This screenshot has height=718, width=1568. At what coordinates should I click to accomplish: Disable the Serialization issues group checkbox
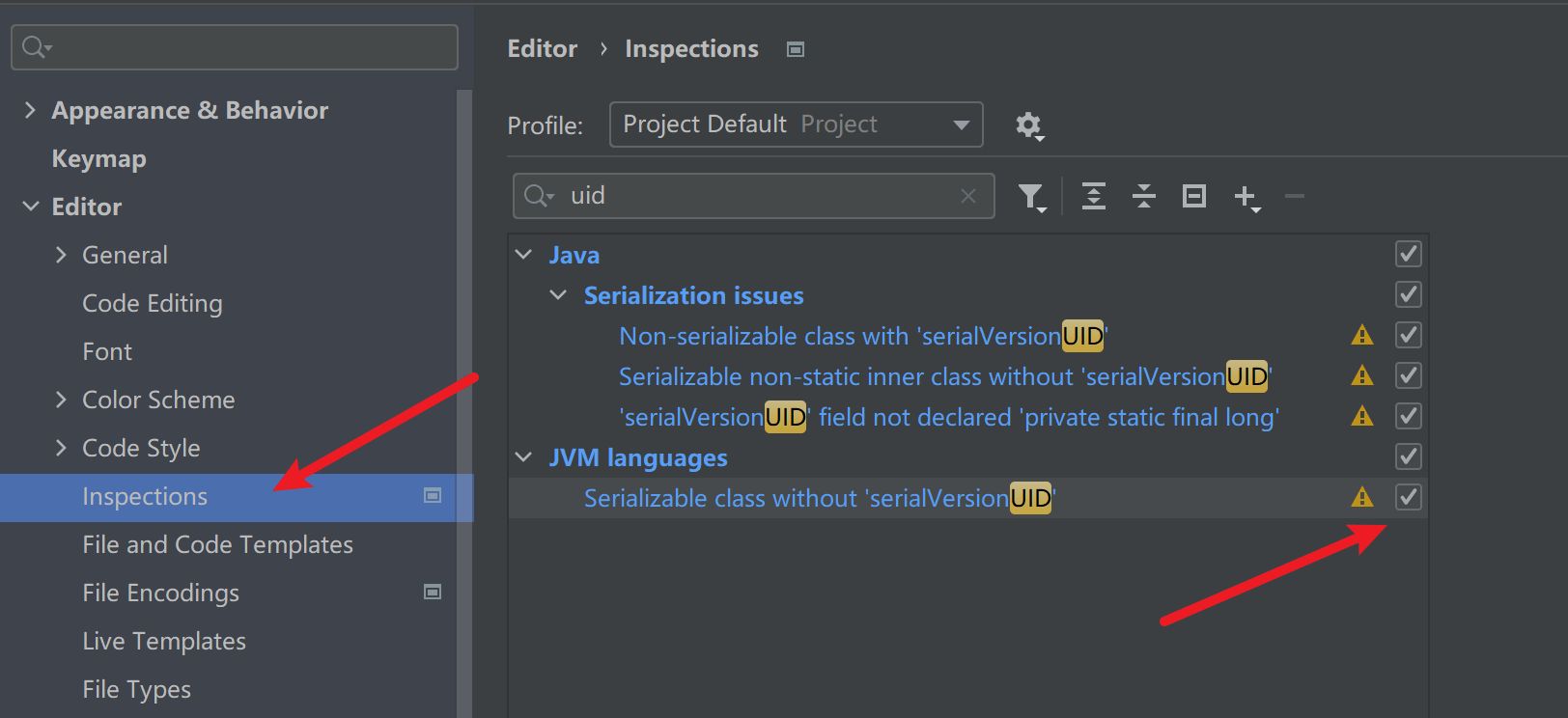click(x=1409, y=294)
